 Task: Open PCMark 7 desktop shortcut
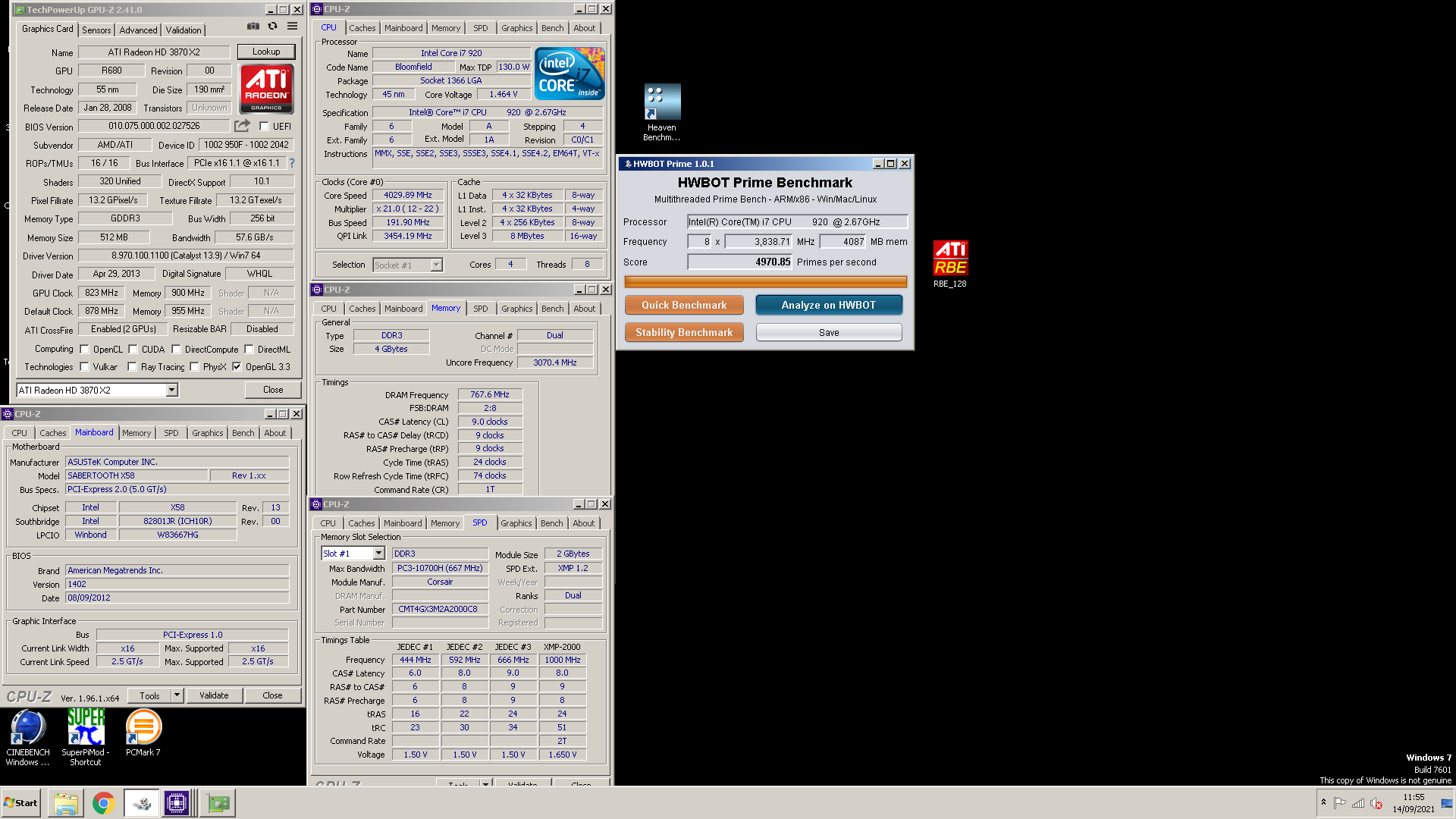[x=143, y=733]
